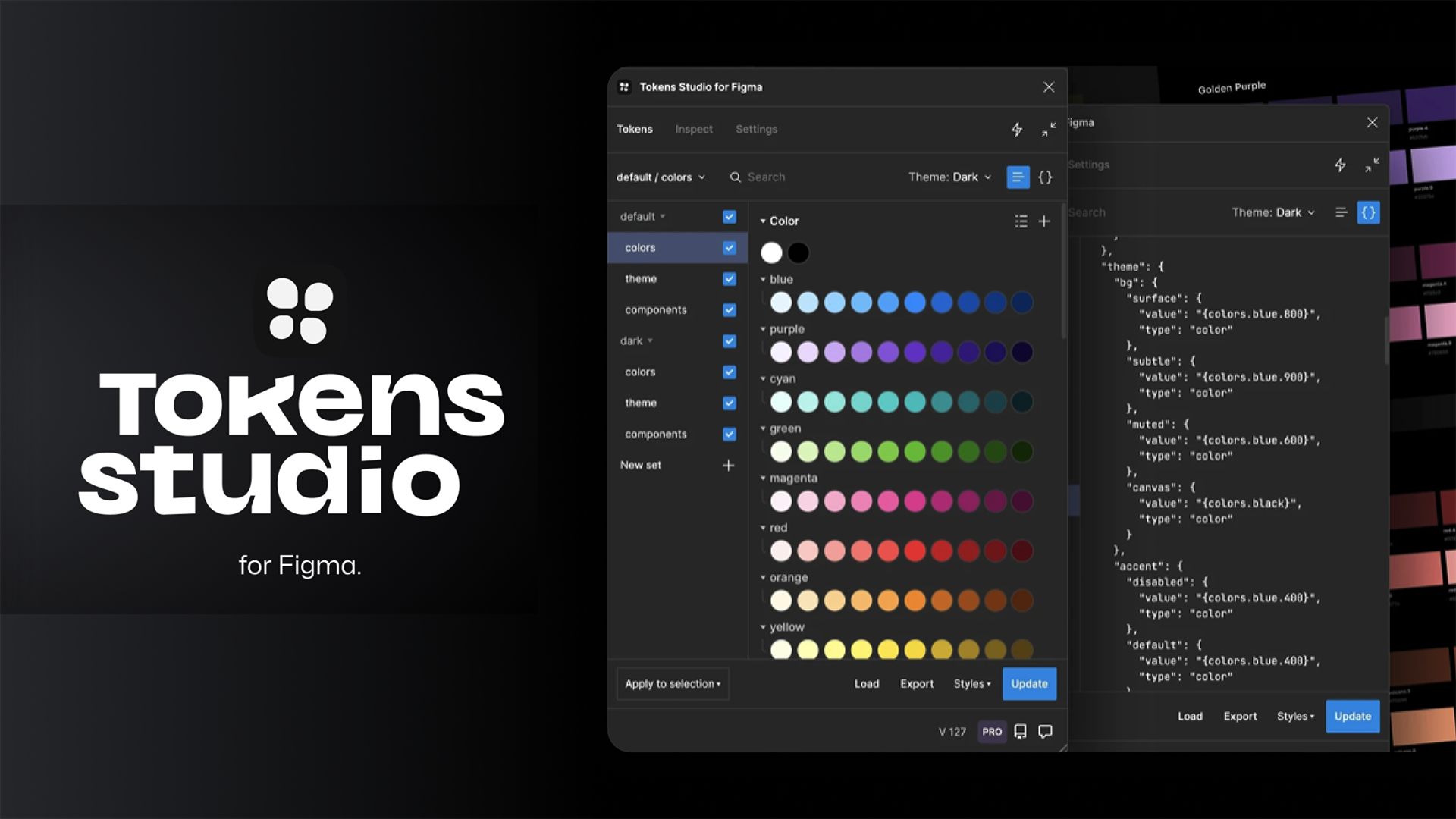1456x819 pixels.
Task: Open the Theme: Dark dropdown in front panel
Action: 949,177
